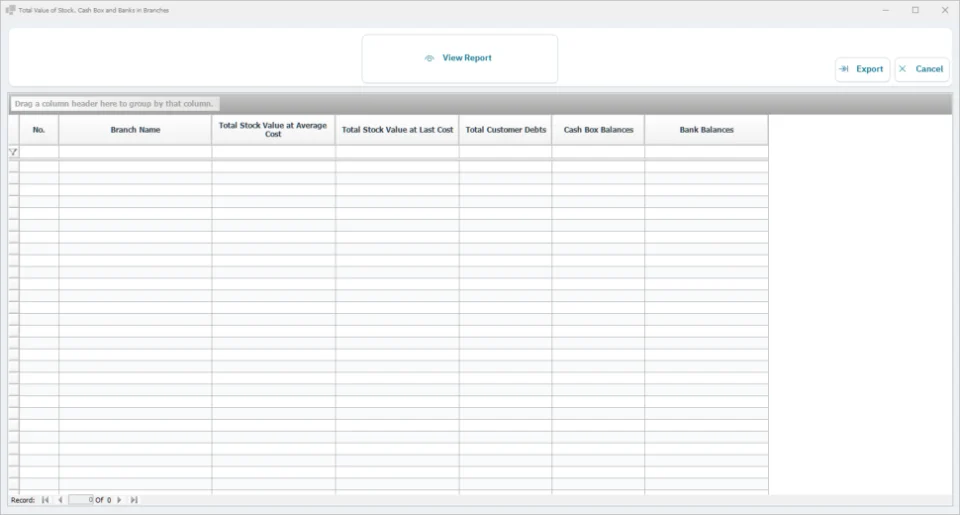Click the Bank Balances filter cell

pos(707,152)
